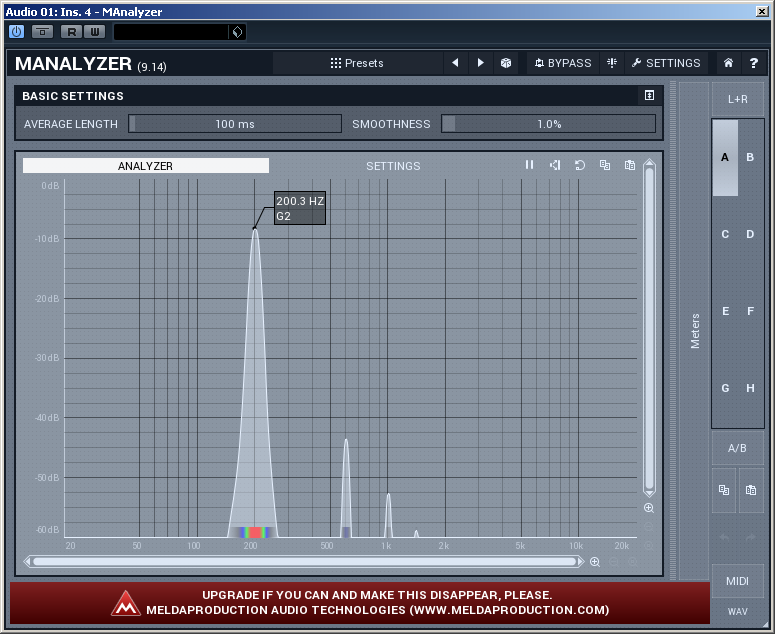Select preset slot G

point(725,388)
